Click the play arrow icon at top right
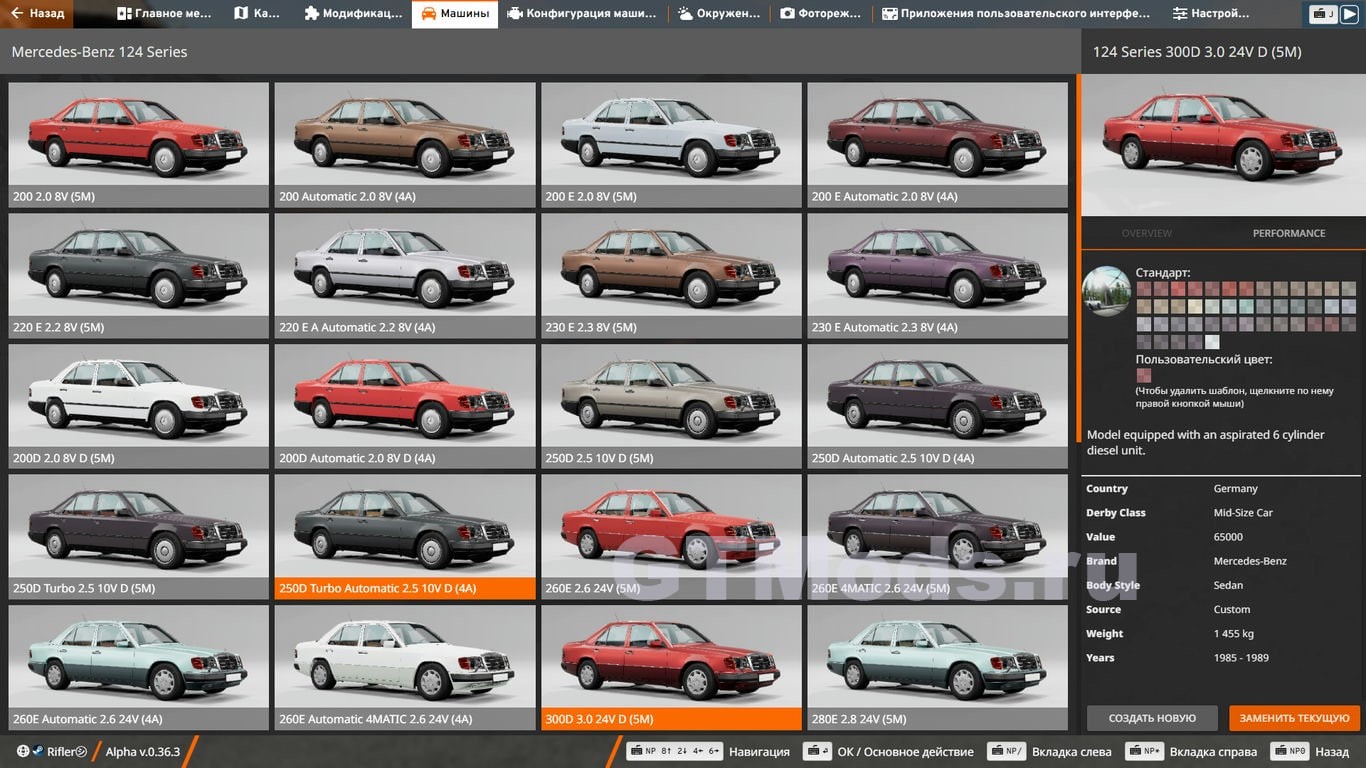 point(1349,14)
